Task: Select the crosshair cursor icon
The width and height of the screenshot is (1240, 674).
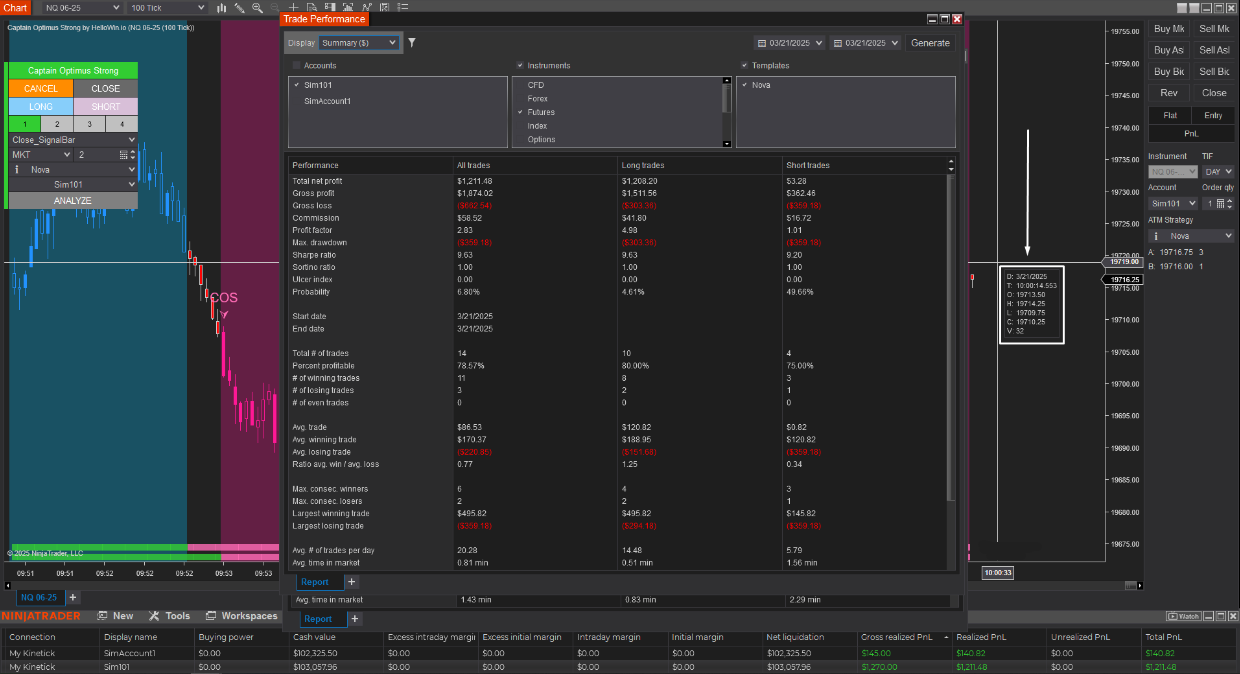Action: click(x=293, y=7)
